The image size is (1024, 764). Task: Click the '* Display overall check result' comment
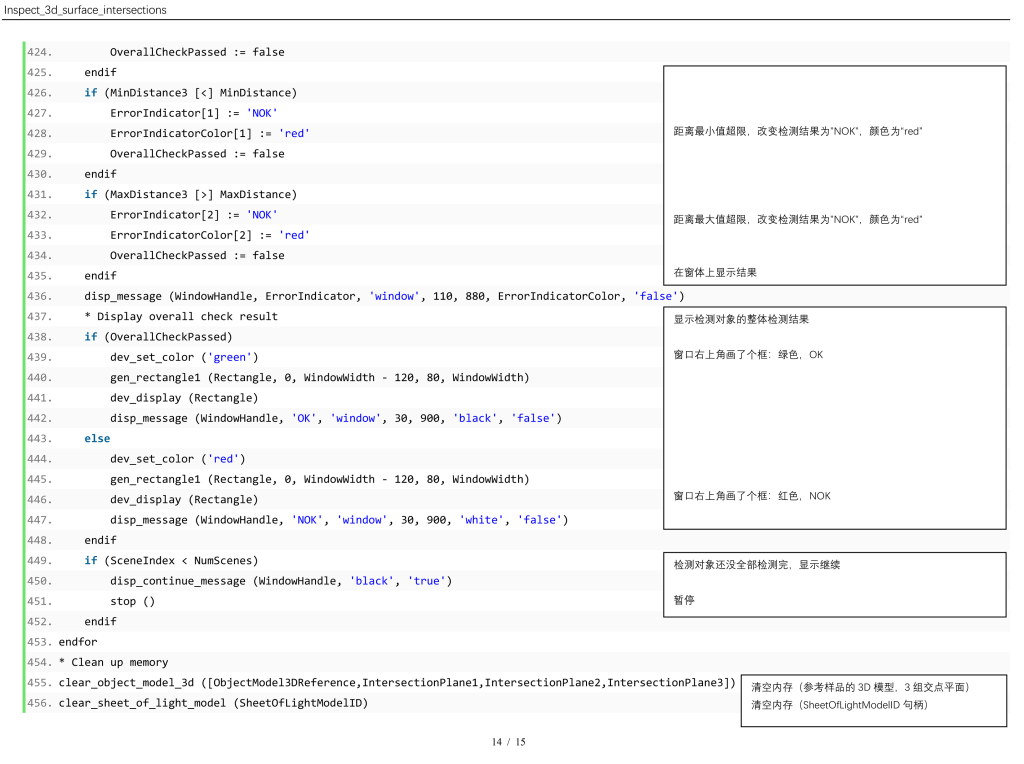point(181,316)
